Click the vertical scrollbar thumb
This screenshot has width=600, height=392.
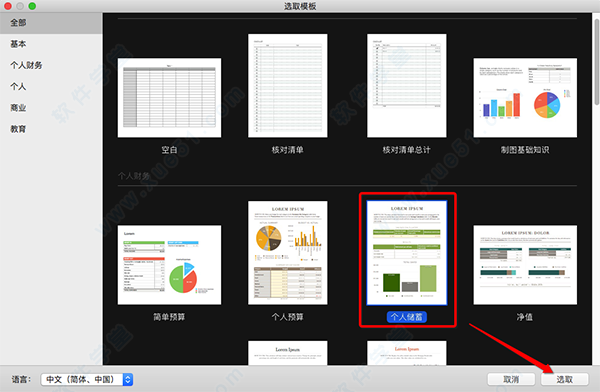(597, 61)
